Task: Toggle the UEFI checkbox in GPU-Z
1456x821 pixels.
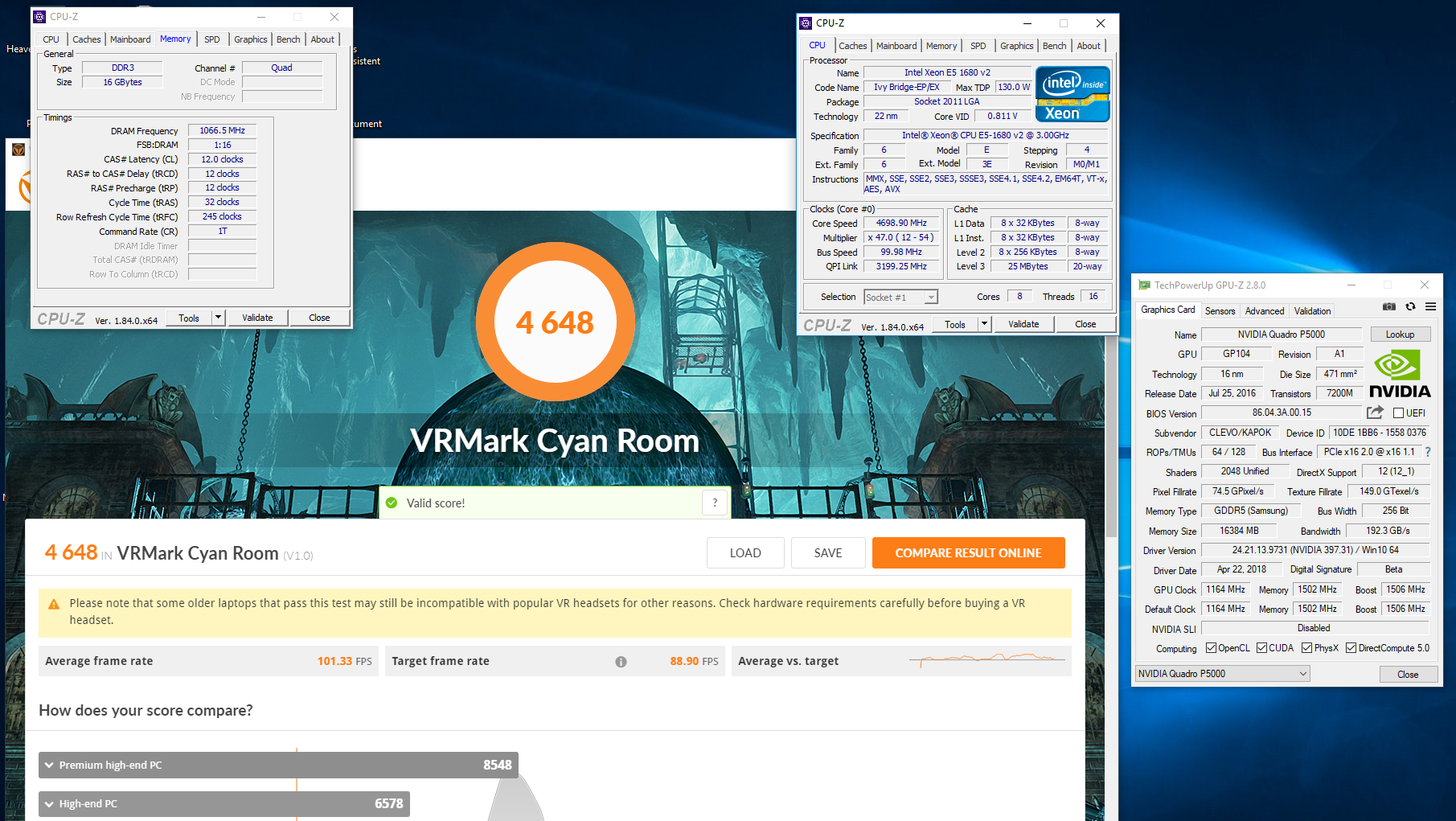Action: pos(1398,413)
